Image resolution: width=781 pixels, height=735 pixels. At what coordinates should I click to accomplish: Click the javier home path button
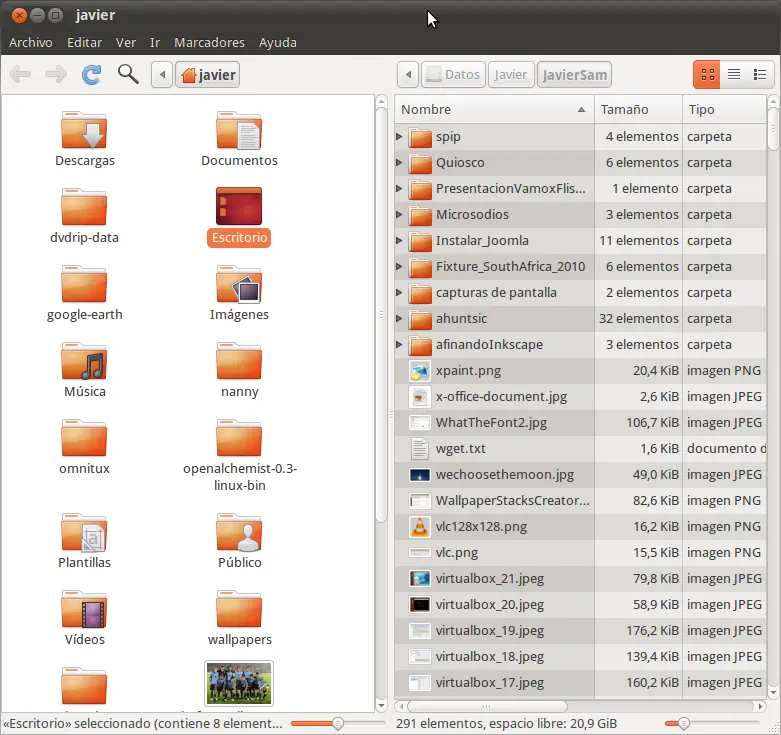(x=208, y=75)
